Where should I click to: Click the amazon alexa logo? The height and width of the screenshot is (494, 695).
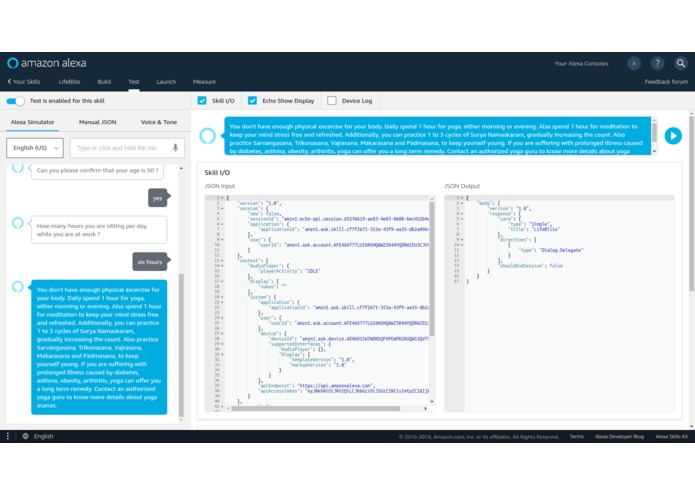(47, 63)
